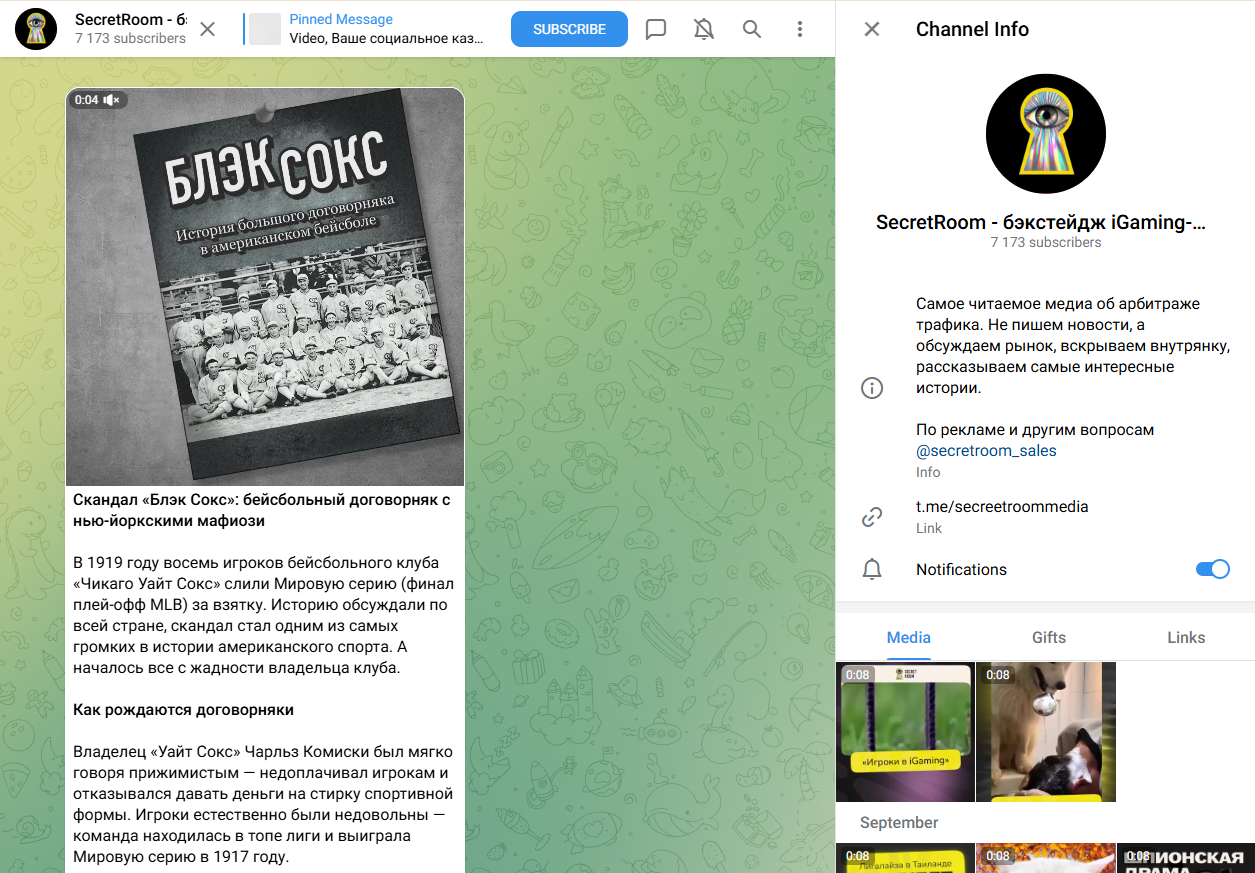Click the info circle icon
The width and height of the screenshot is (1255, 873).
tap(872, 388)
